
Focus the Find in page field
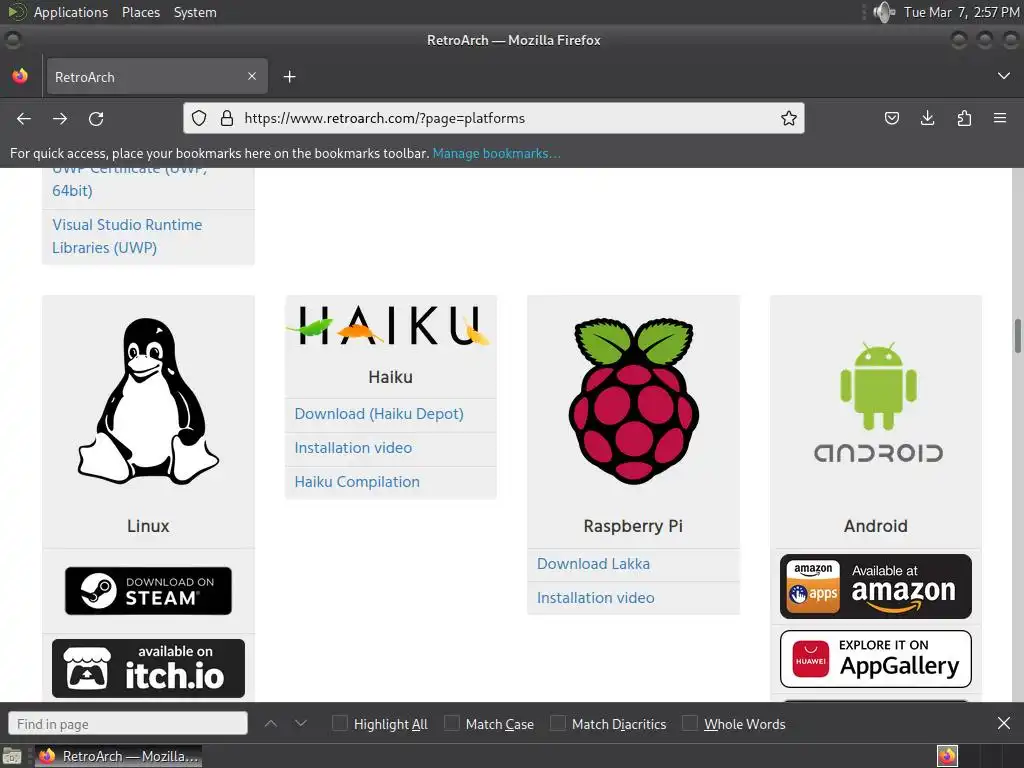tap(128, 724)
